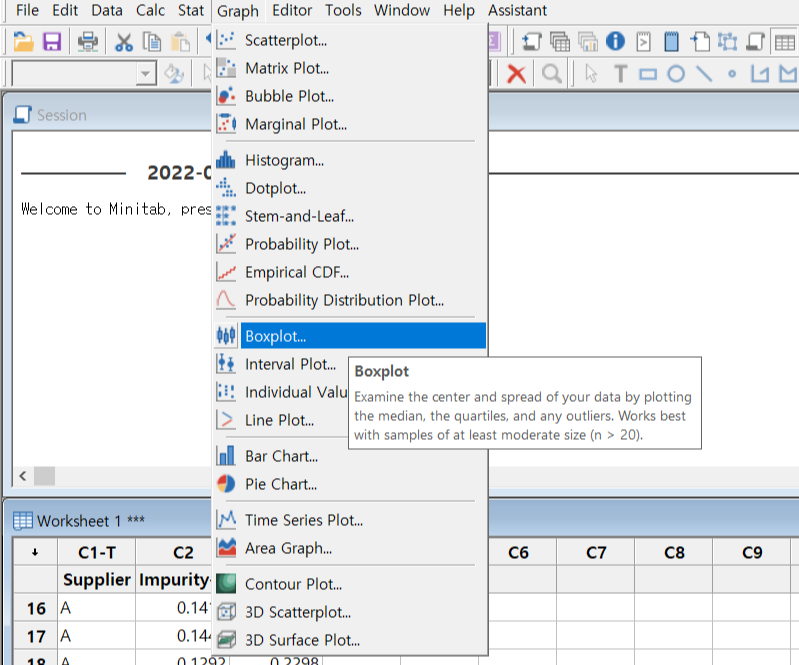799x665 pixels.
Task: Open the Window menu
Action: click(x=402, y=10)
